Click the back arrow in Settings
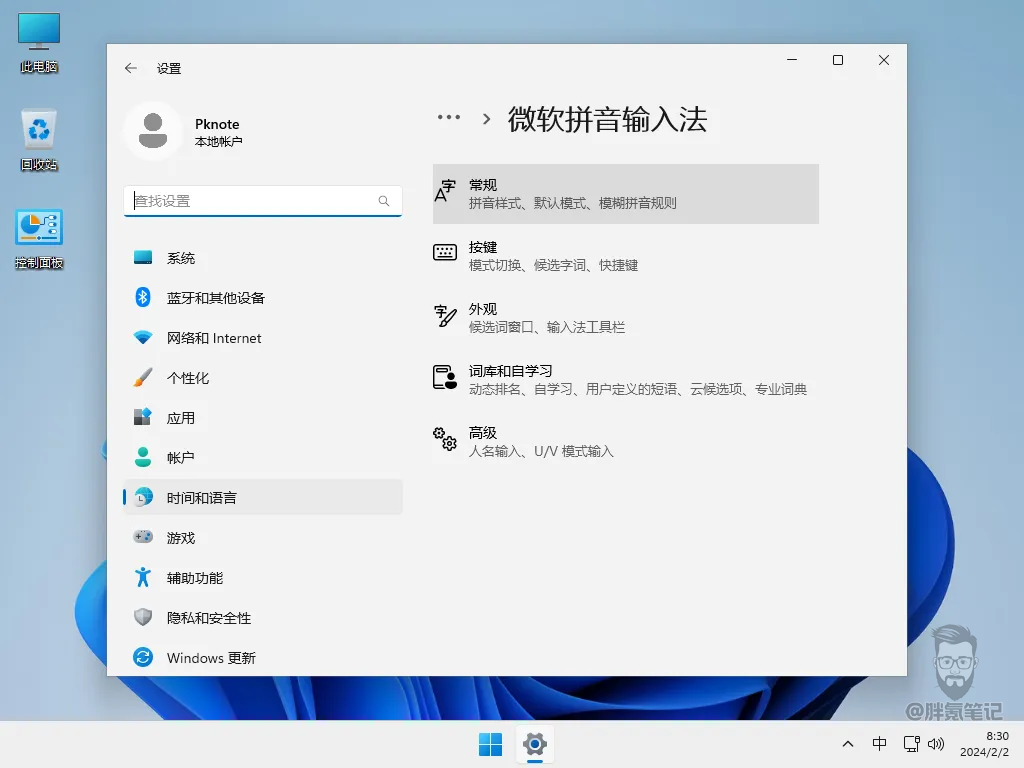1024x768 pixels. pos(131,68)
